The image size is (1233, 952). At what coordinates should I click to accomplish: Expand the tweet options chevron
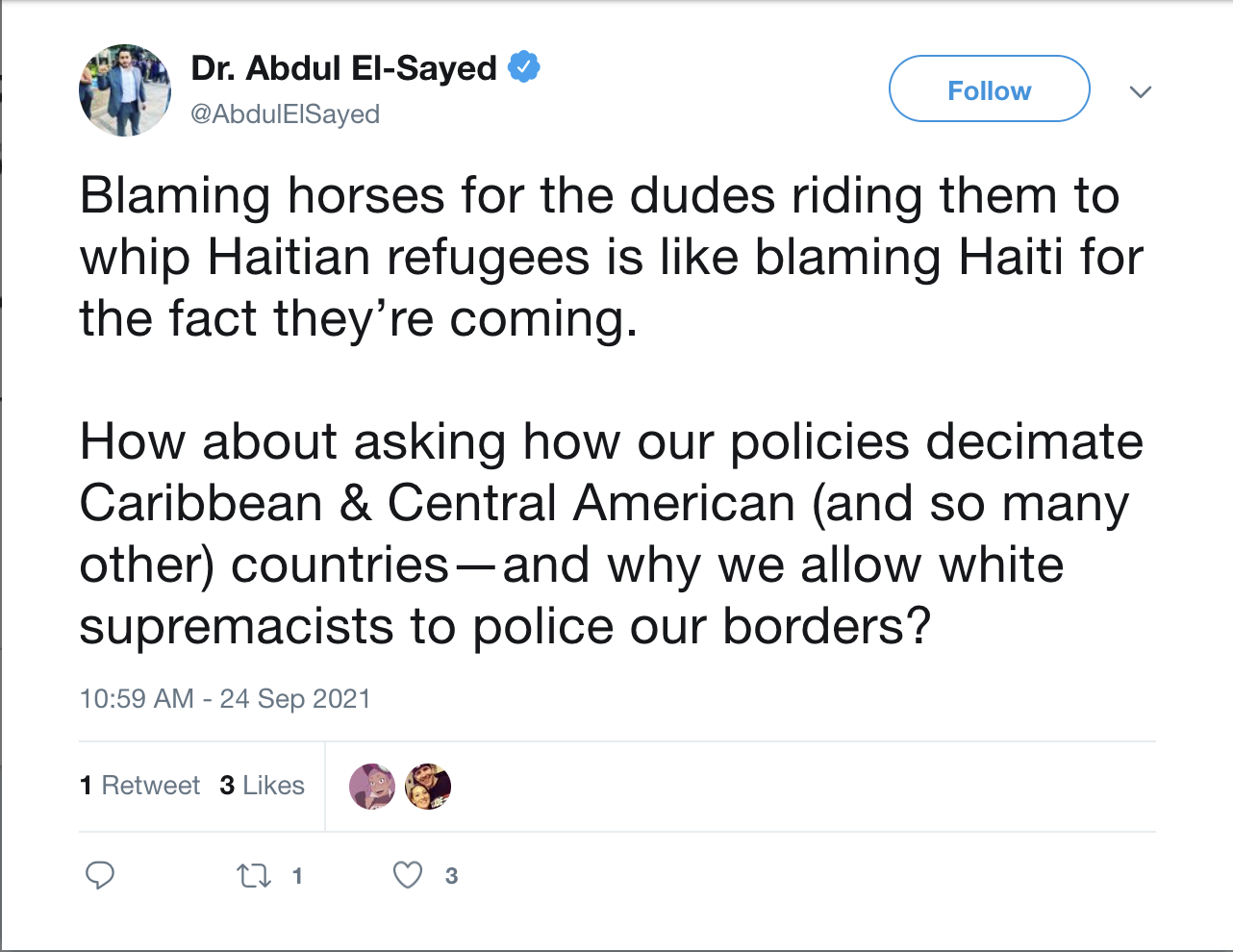1141,91
